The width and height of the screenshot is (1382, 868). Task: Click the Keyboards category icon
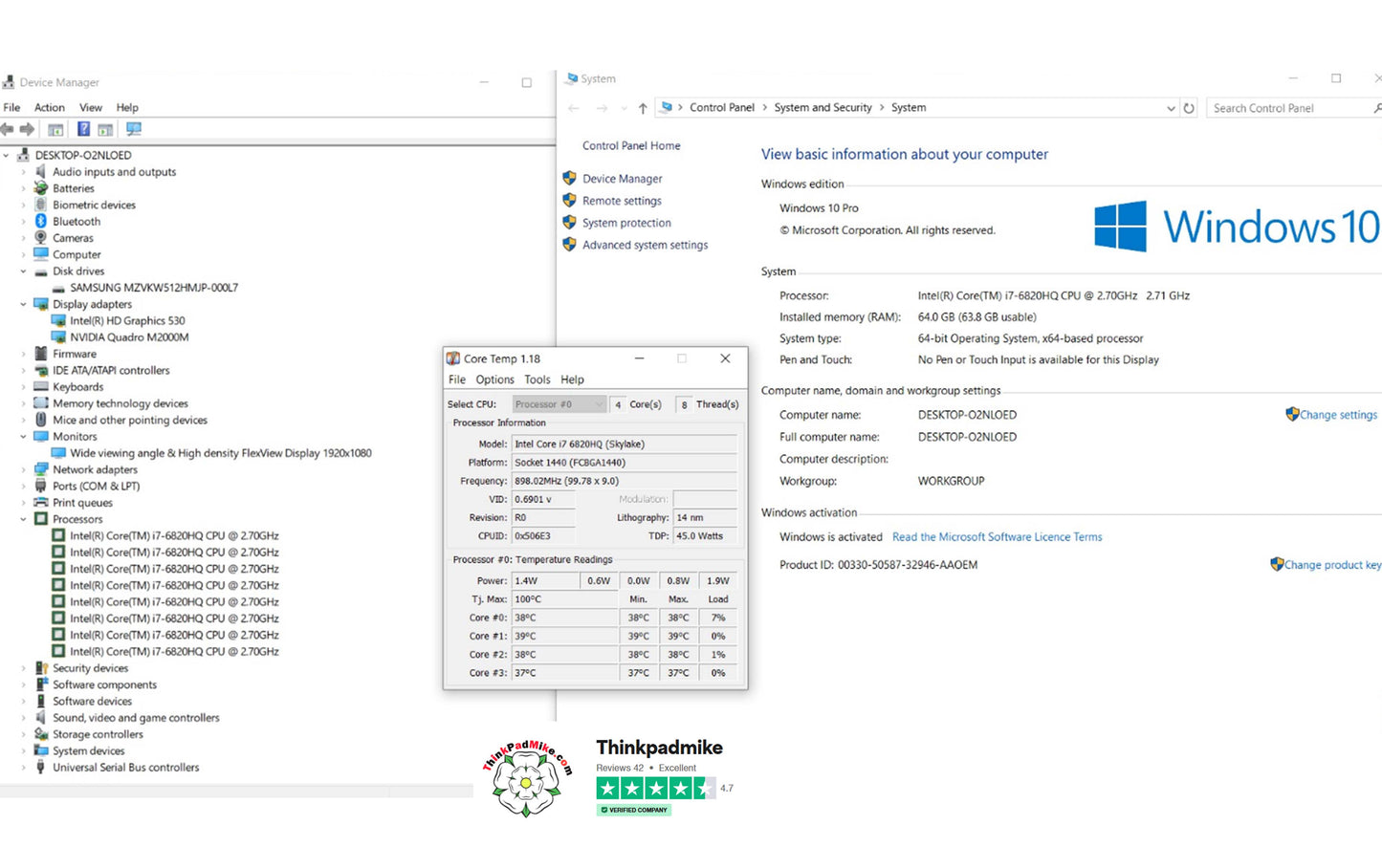[40, 387]
